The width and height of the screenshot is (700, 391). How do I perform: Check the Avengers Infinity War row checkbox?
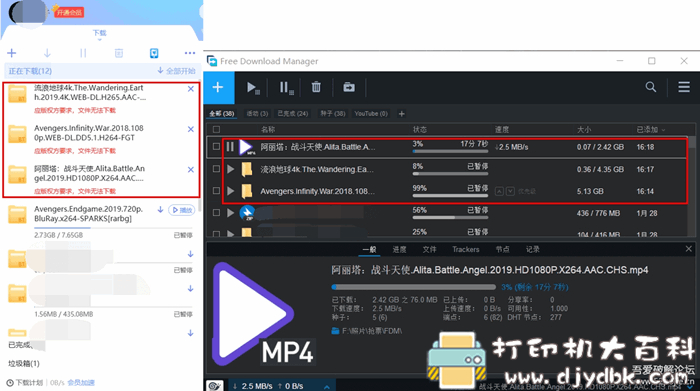(217, 191)
